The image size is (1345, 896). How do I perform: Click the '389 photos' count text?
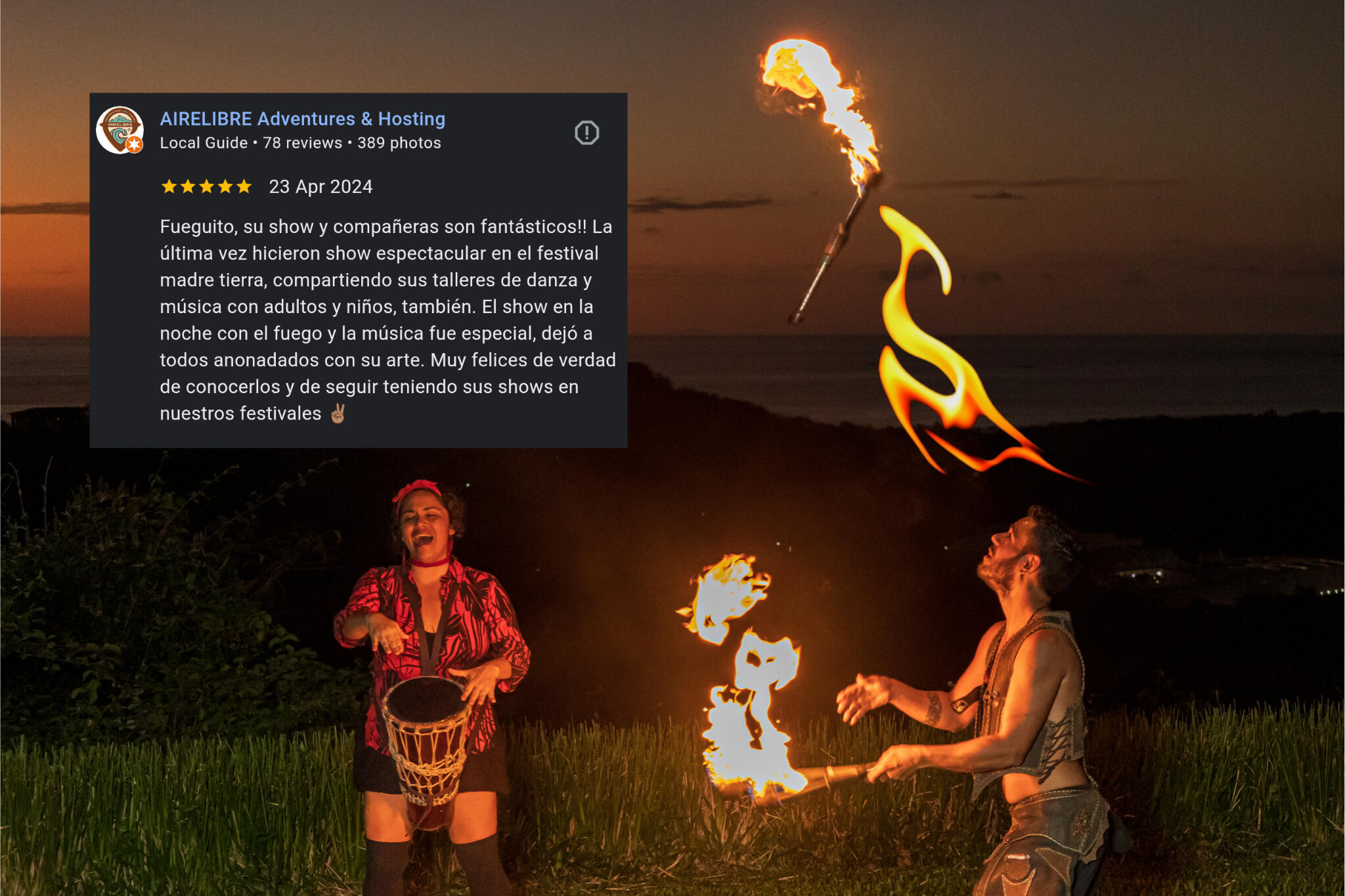(399, 143)
